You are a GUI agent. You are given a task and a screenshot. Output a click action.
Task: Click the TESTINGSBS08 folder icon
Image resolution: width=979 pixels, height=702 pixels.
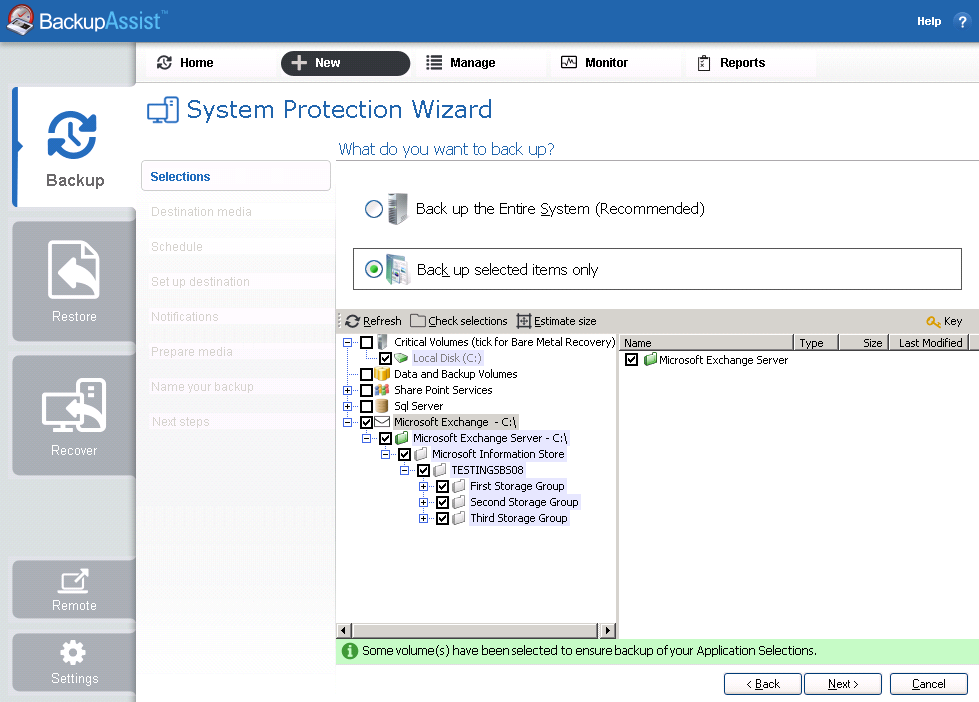point(440,470)
